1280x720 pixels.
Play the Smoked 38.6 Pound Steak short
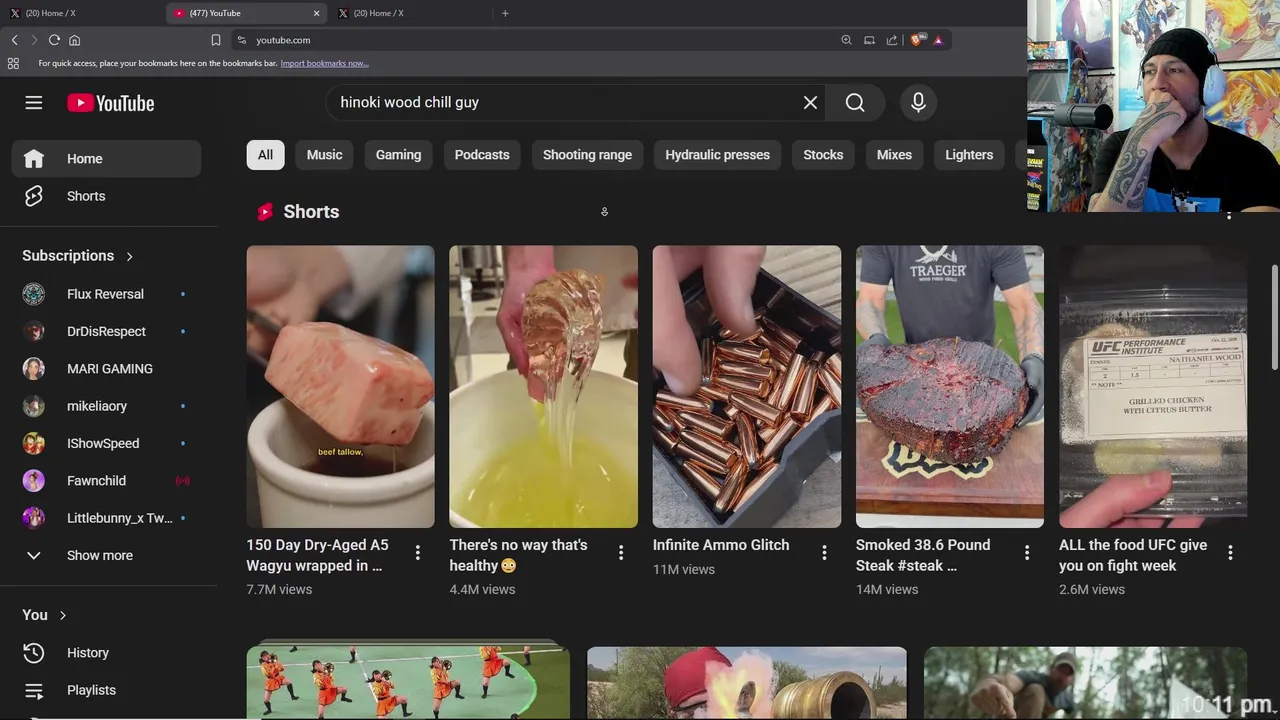pyautogui.click(x=950, y=387)
